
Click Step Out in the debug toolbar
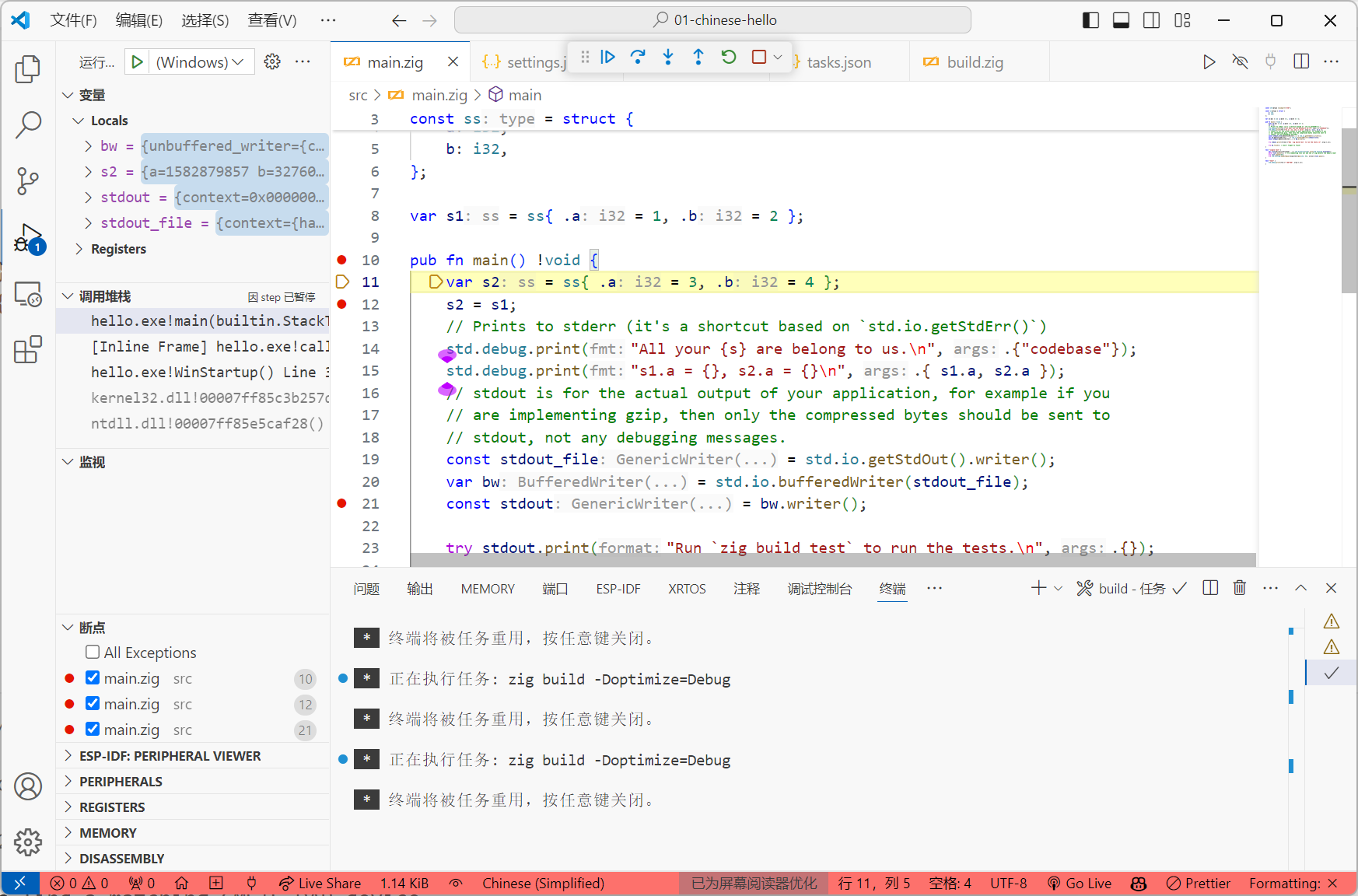click(x=698, y=57)
